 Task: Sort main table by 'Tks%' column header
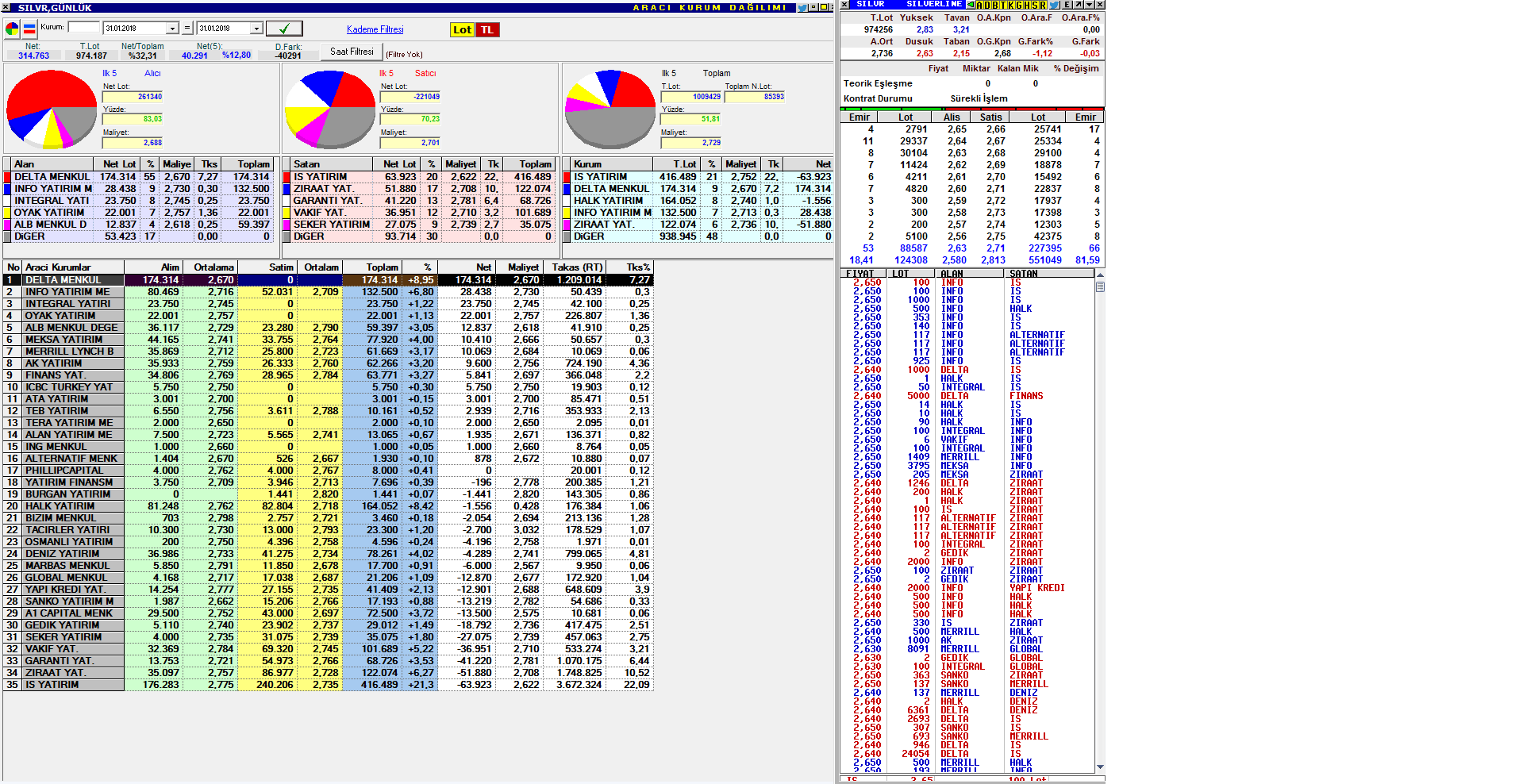pyautogui.click(x=630, y=267)
